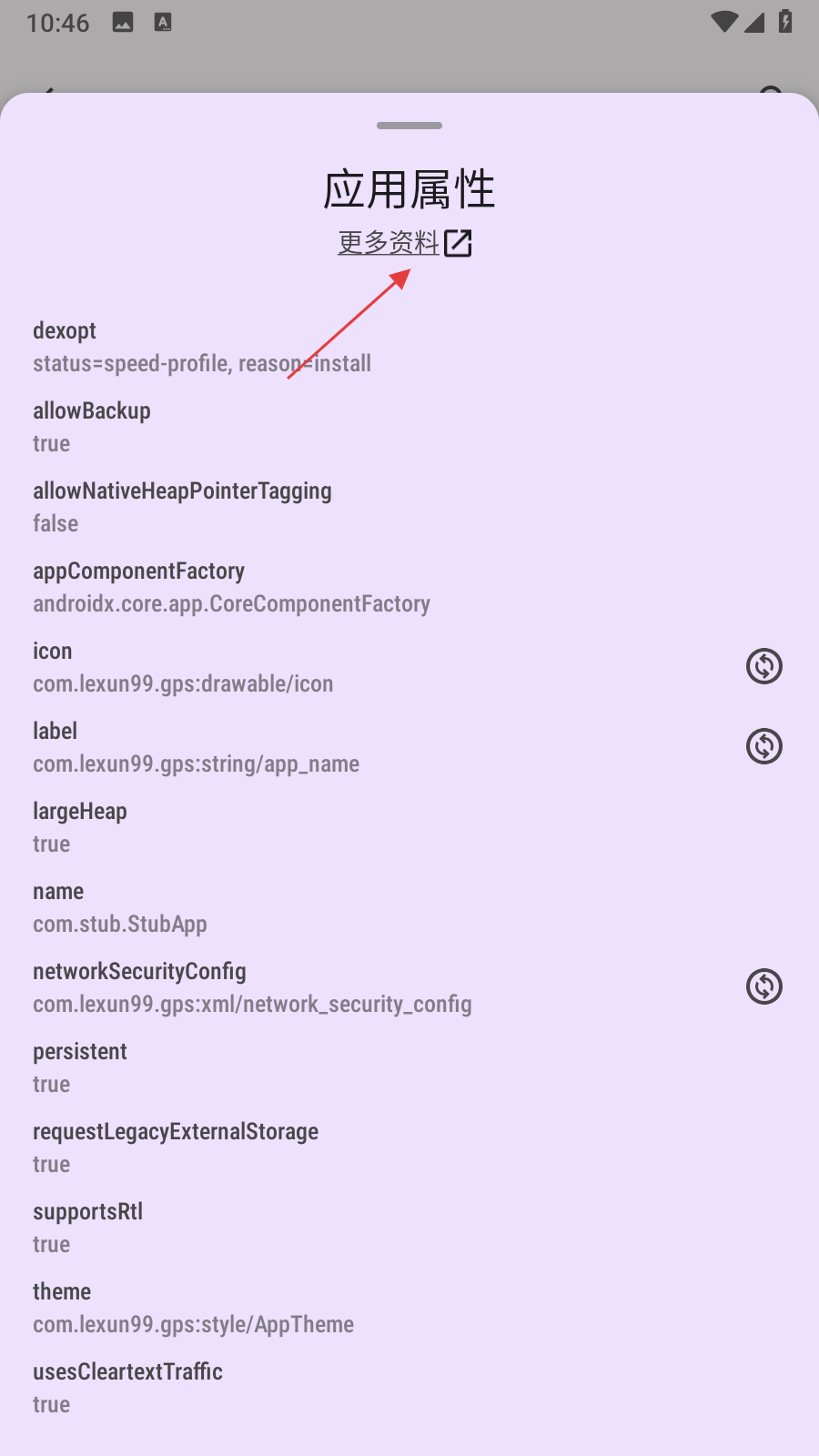The width and height of the screenshot is (819, 1456).
Task: Click the largeHeap property entry
Action: pos(80,827)
